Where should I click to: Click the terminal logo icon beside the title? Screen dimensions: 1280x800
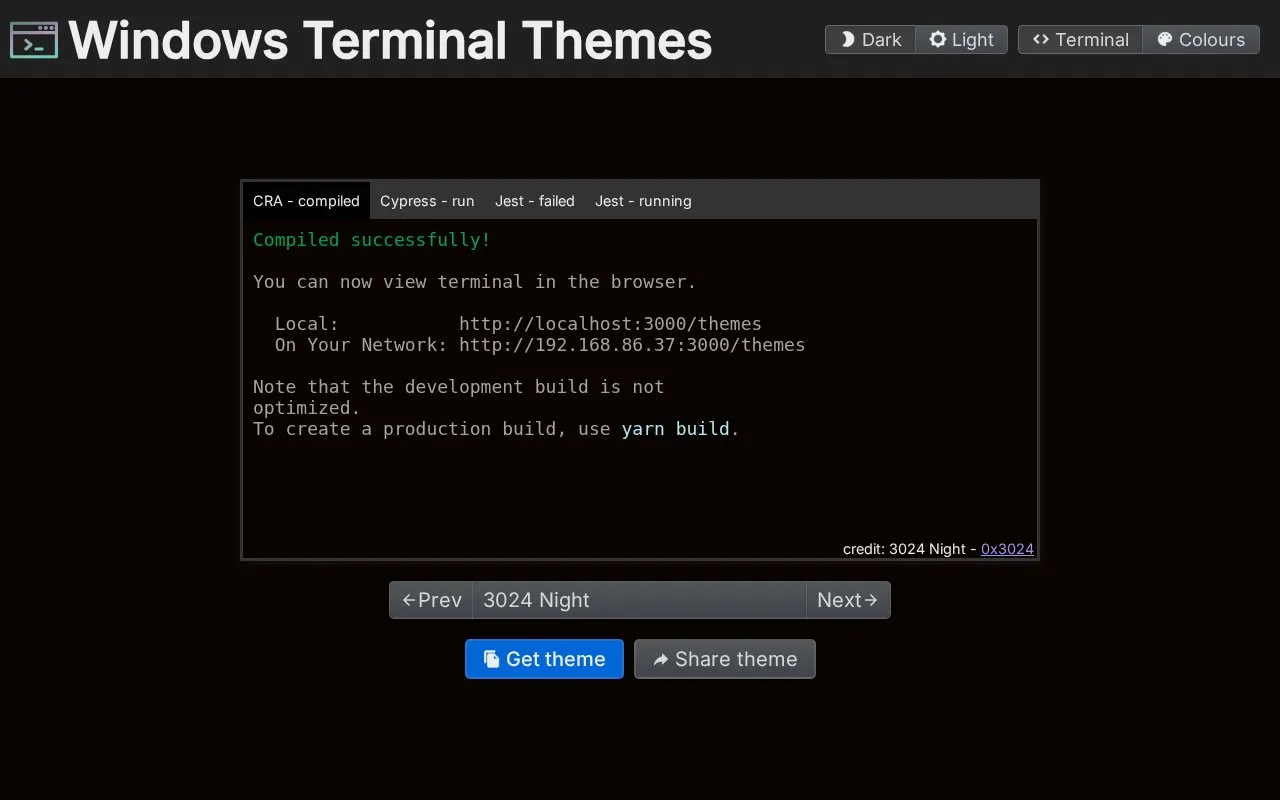pyautogui.click(x=34, y=40)
